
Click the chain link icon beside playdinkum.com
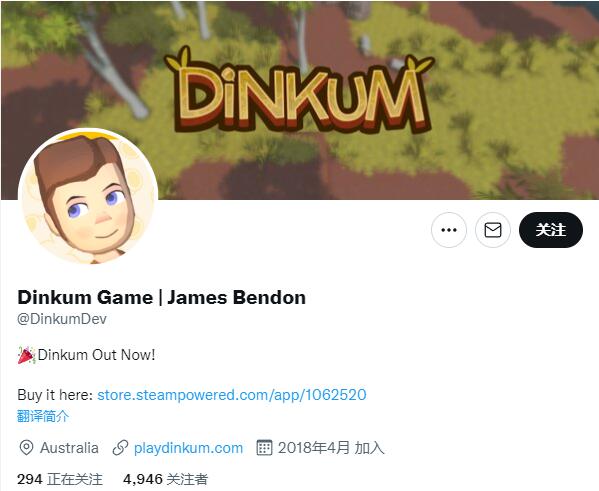[120, 448]
